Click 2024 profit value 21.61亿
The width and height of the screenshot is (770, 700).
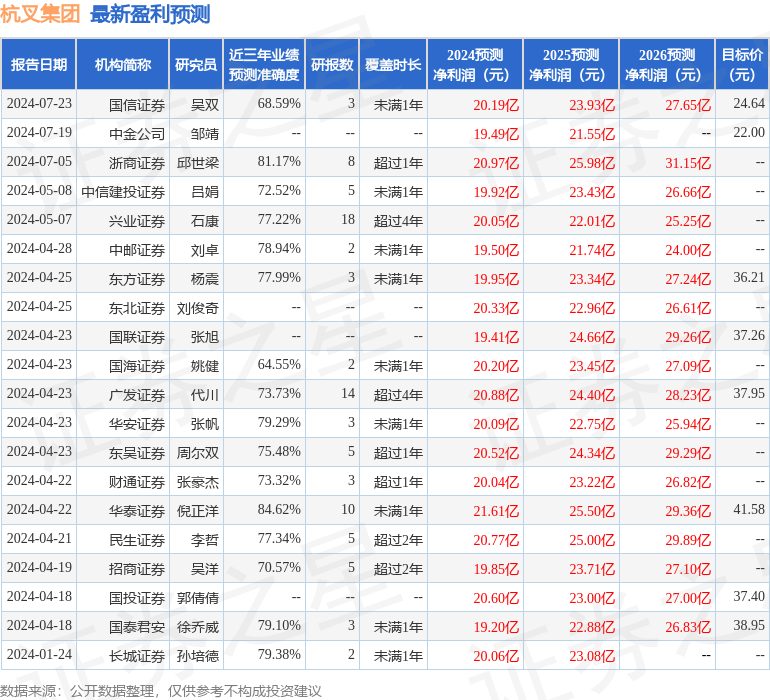point(496,511)
